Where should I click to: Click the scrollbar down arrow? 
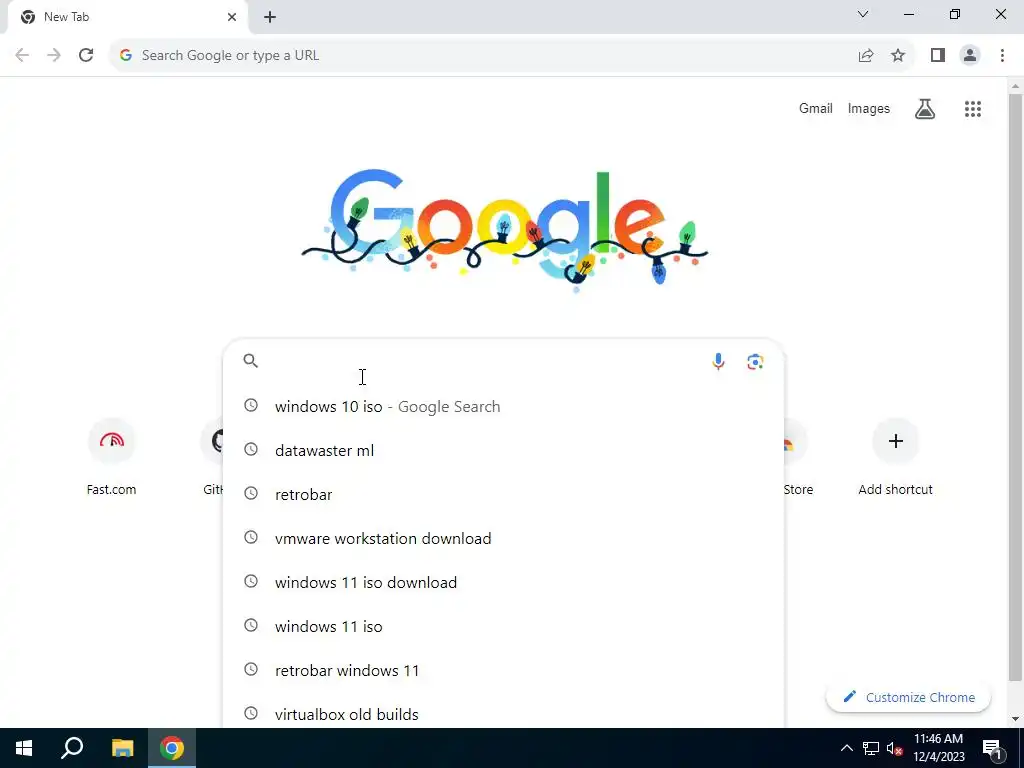click(1015, 719)
